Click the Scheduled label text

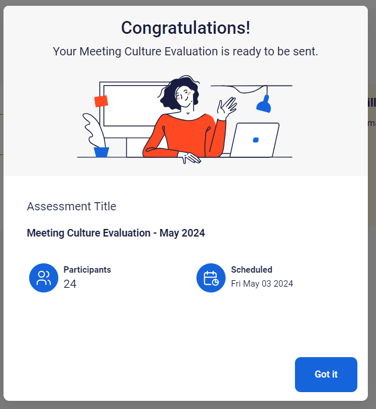(x=252, y=270)
